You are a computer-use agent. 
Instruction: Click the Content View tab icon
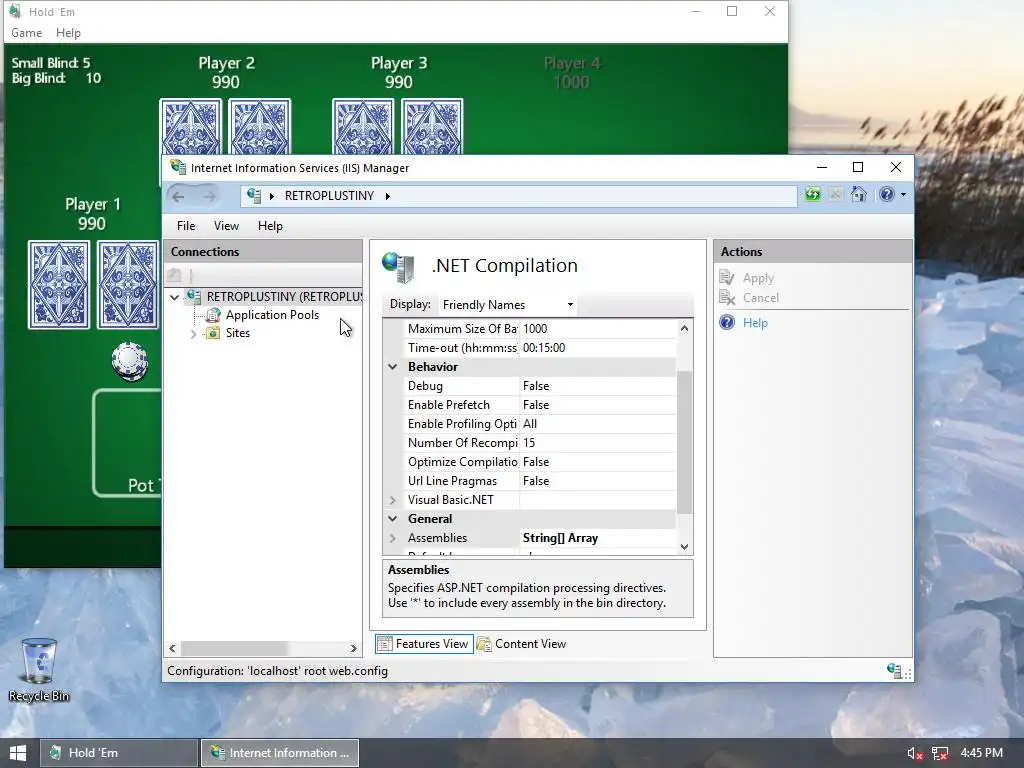click(484, 644)
